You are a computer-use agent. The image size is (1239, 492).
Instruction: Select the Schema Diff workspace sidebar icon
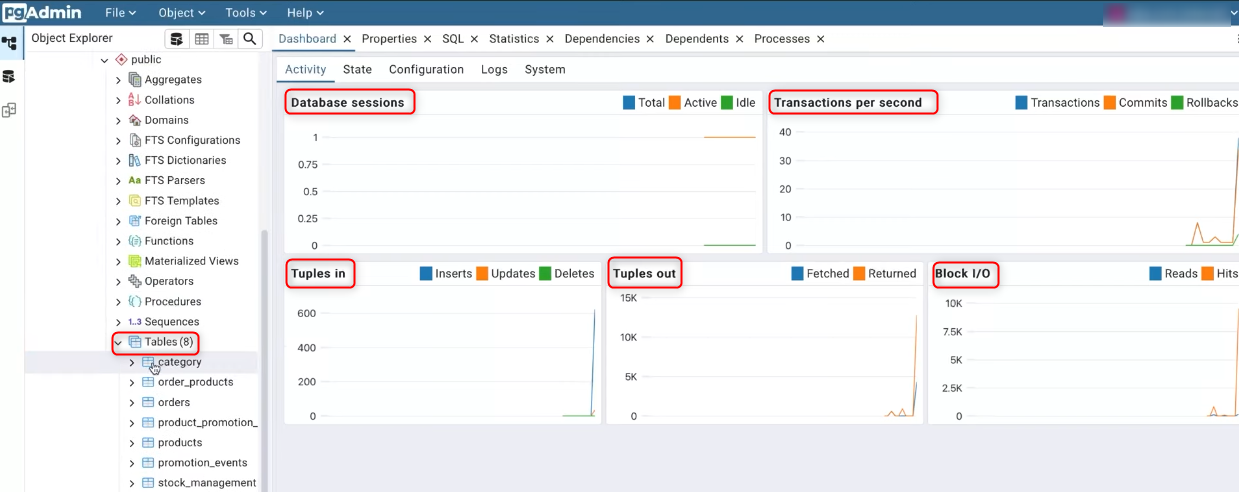tap(9, 110)
